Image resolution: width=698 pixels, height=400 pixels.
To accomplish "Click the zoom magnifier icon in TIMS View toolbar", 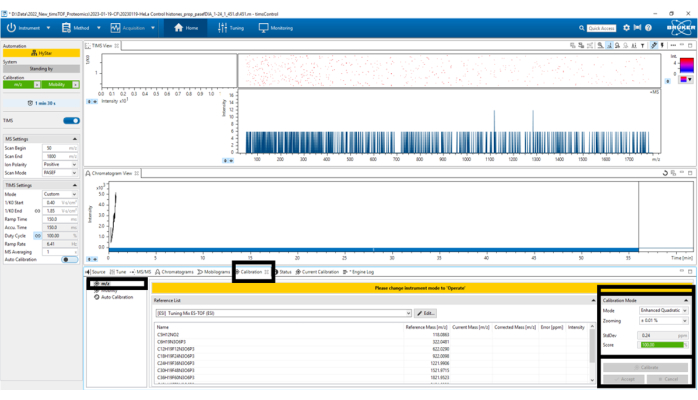I will pos(600,45).
